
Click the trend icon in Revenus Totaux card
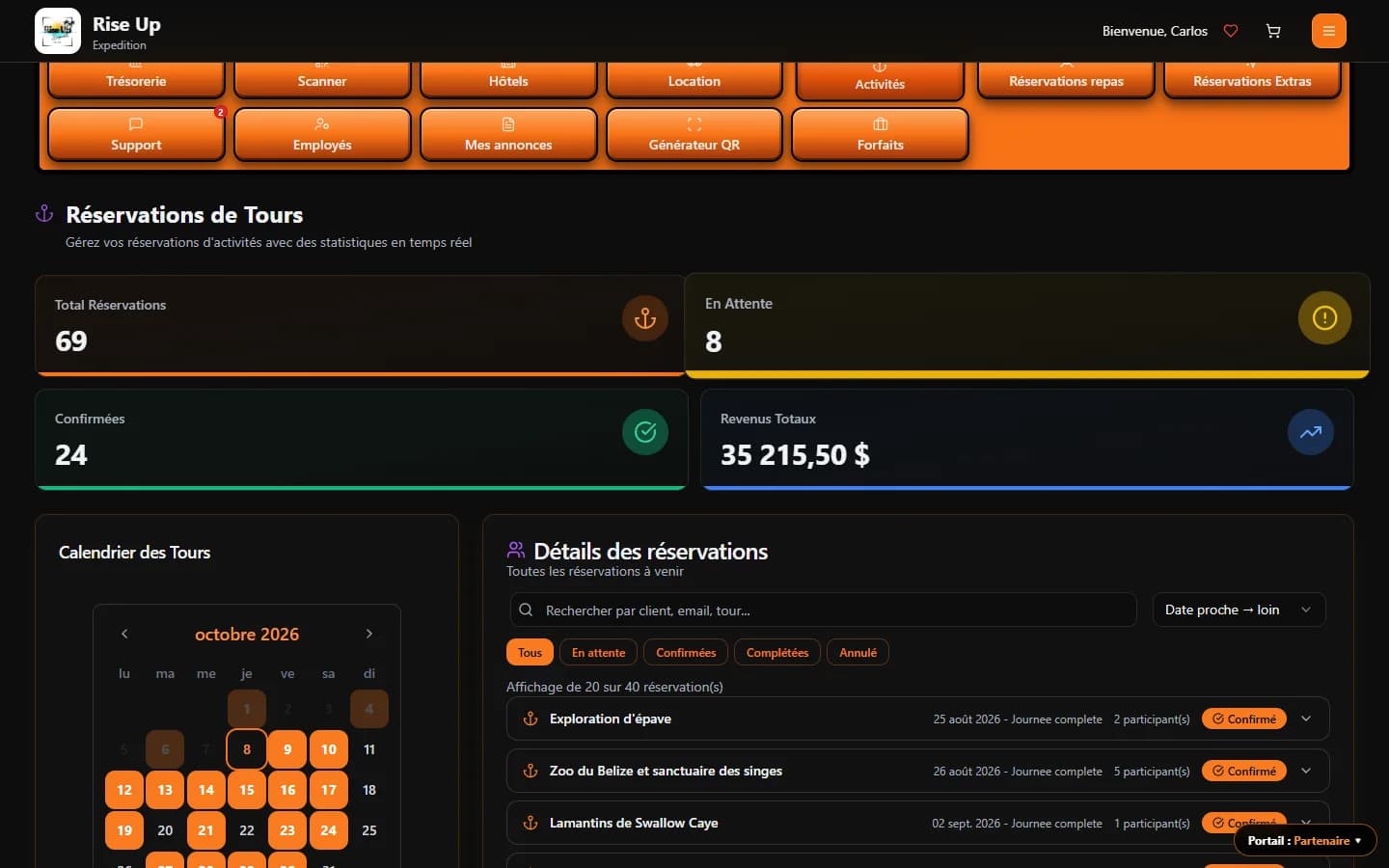(1311, 432)
